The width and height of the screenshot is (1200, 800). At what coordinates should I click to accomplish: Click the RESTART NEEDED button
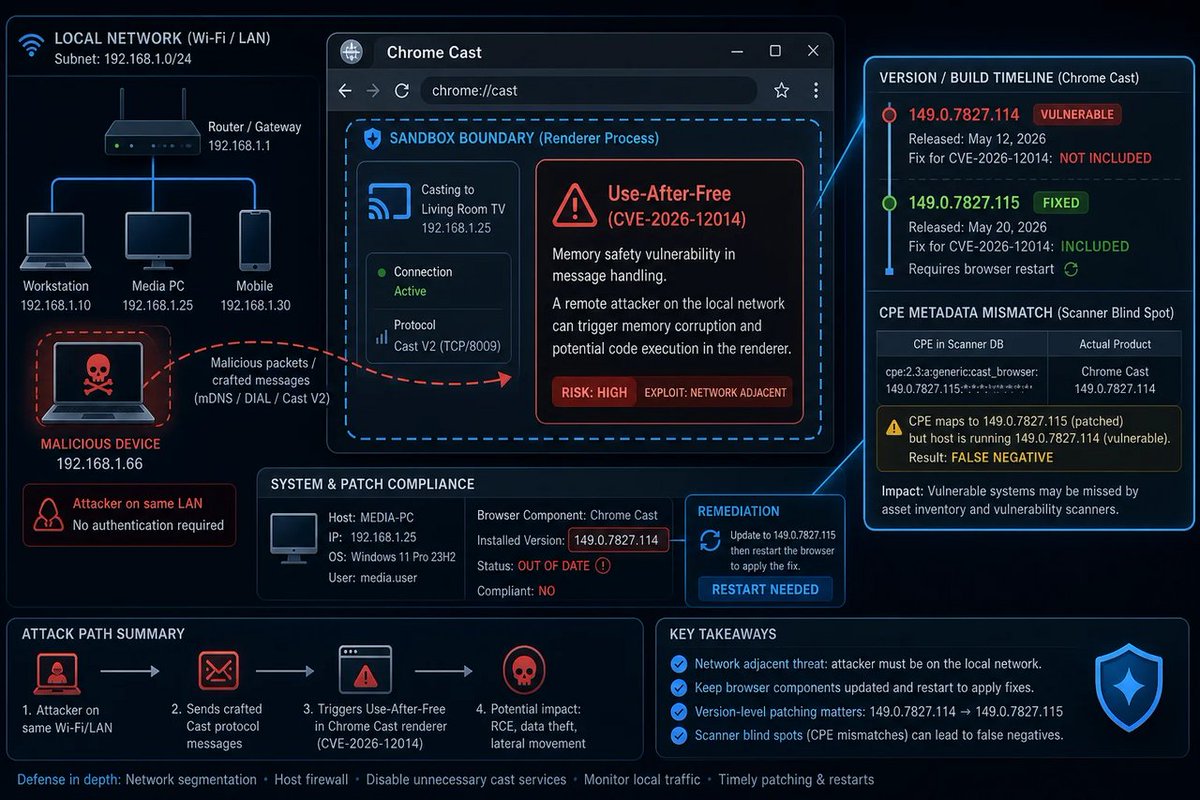point(765,589)
